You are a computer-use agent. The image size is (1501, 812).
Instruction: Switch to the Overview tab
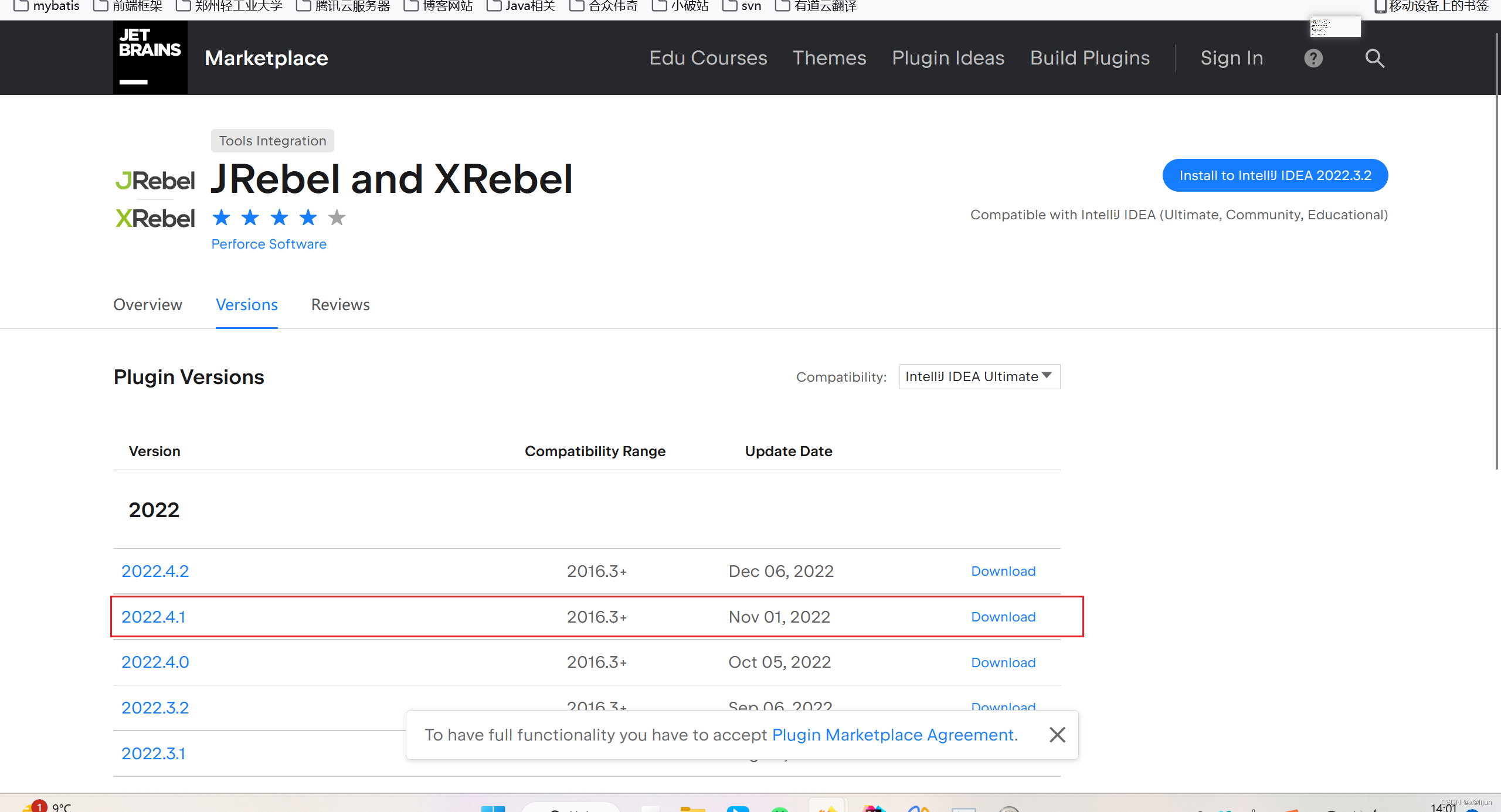point(147,304)
